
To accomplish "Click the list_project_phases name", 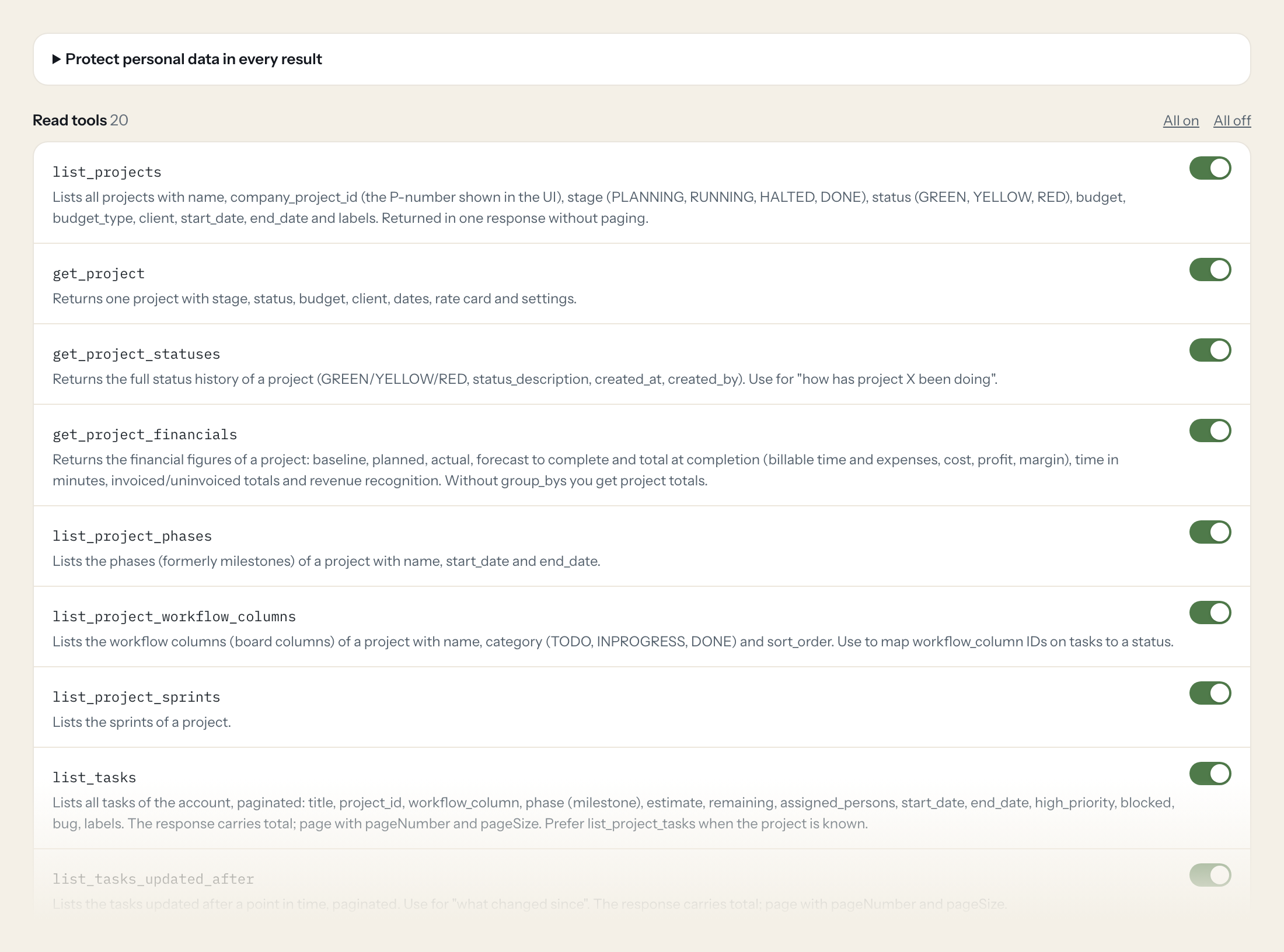I will [132, 536].
